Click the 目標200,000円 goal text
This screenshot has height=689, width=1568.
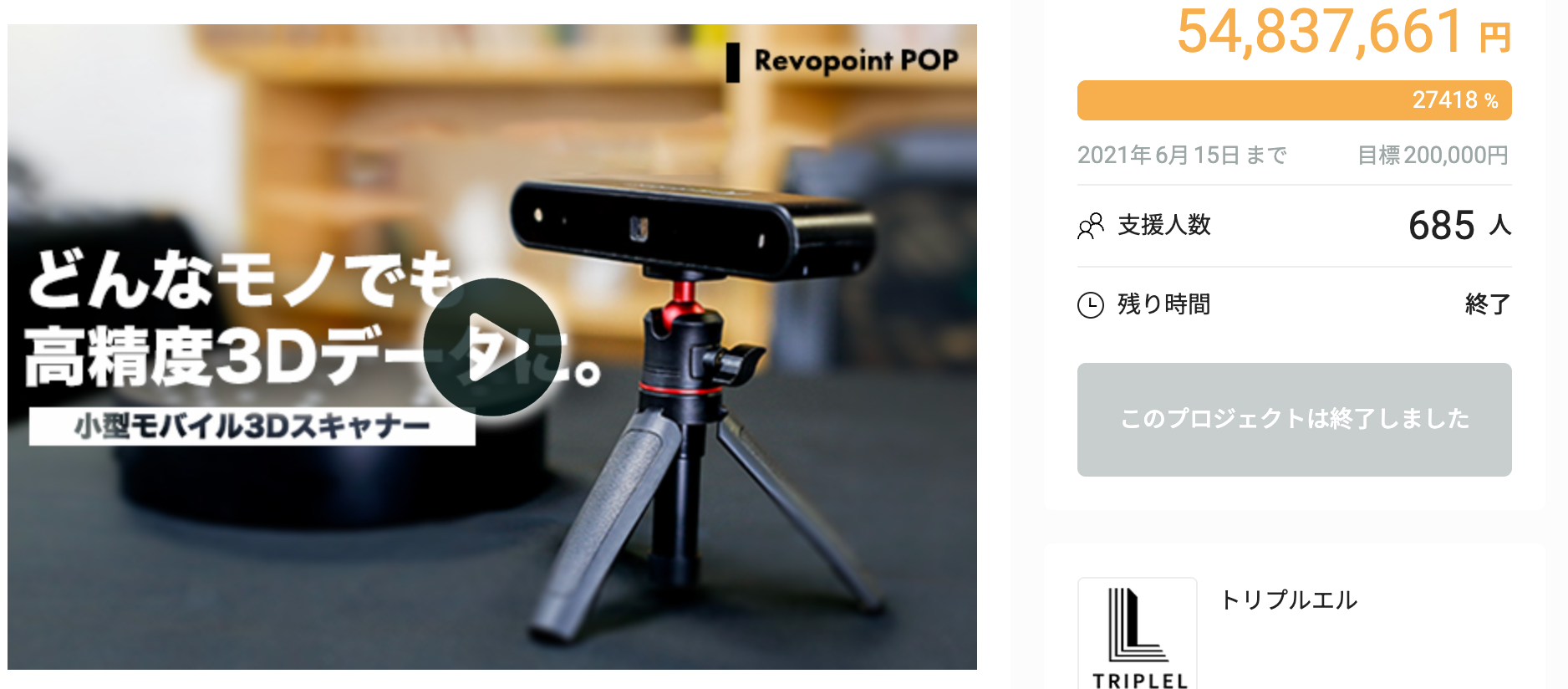(x=1433, y=155)
